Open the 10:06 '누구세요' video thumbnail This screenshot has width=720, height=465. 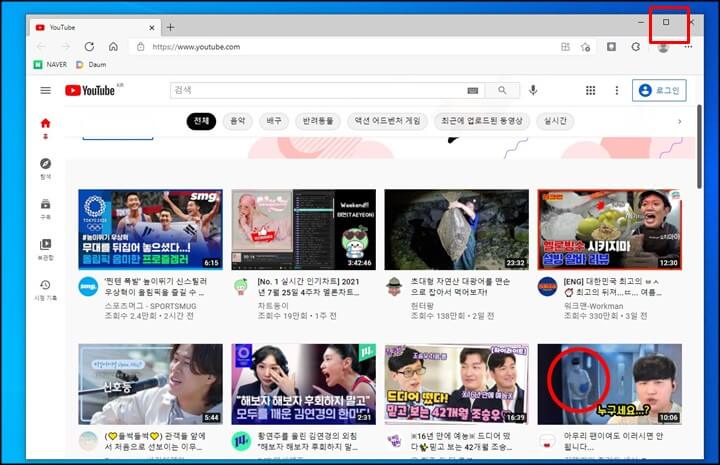(x=610, y=384)
